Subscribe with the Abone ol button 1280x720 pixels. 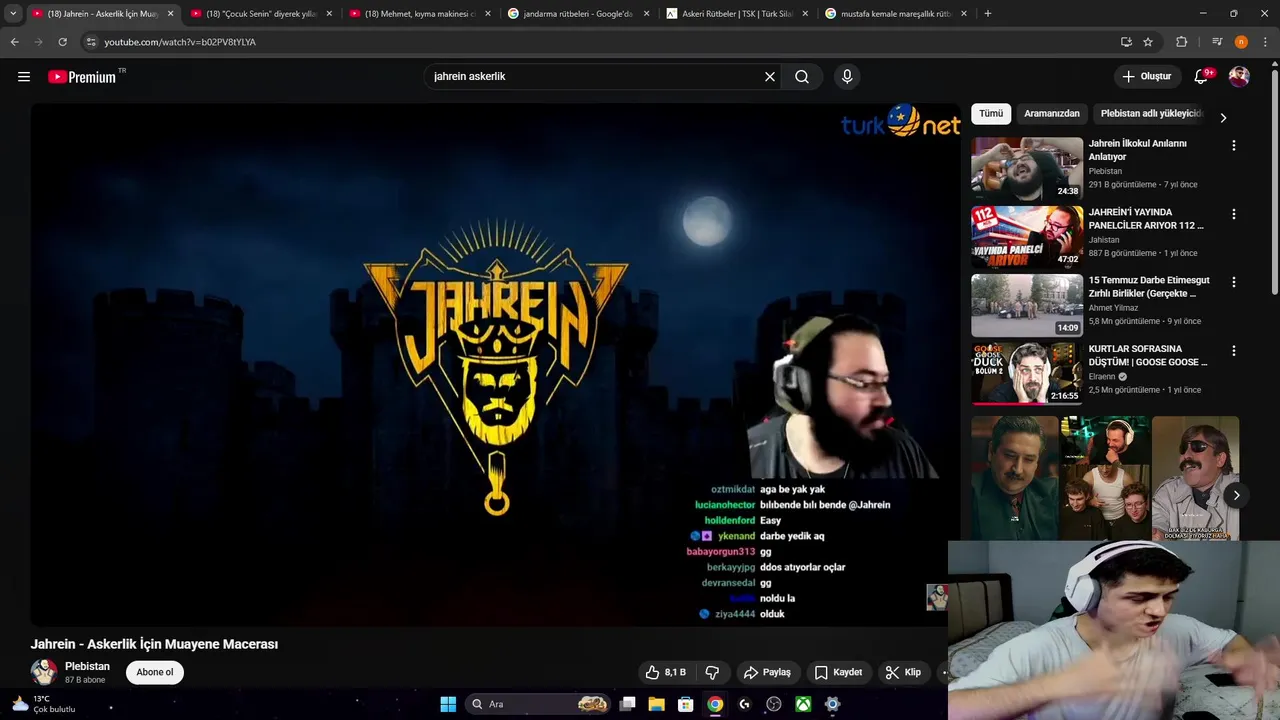(155, 672)
